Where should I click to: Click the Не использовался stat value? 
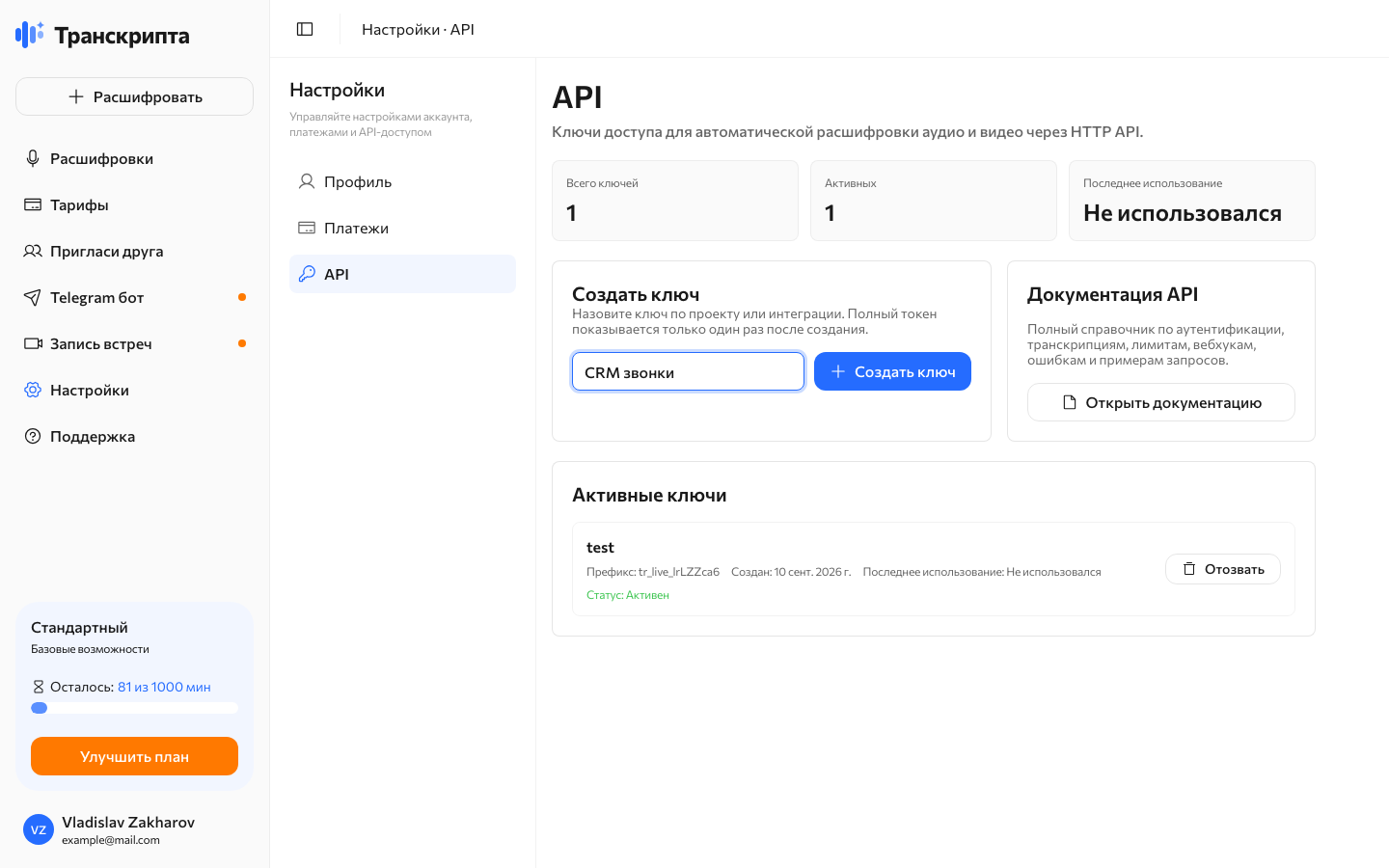click(x=1183, y=213)
